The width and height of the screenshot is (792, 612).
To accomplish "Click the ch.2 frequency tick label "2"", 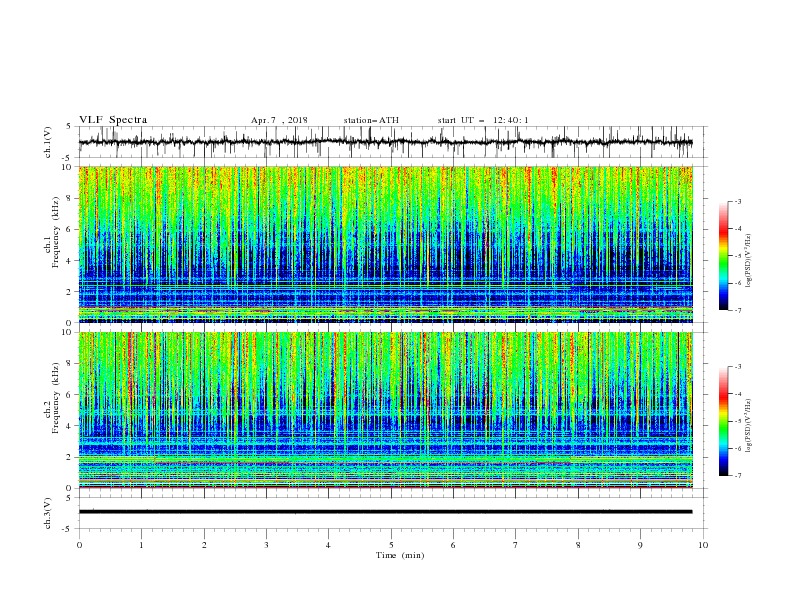I will tap(69, 457).
